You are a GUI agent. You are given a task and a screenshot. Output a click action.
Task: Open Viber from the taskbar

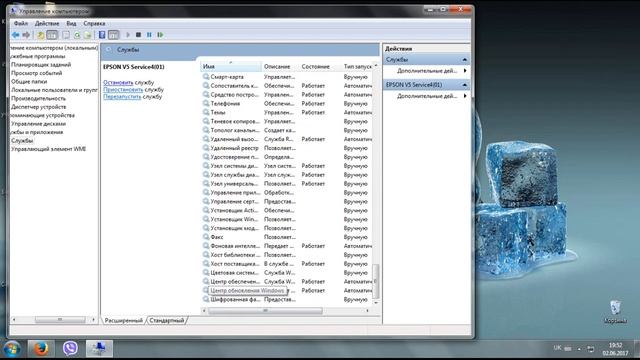(x=70, y=349)
